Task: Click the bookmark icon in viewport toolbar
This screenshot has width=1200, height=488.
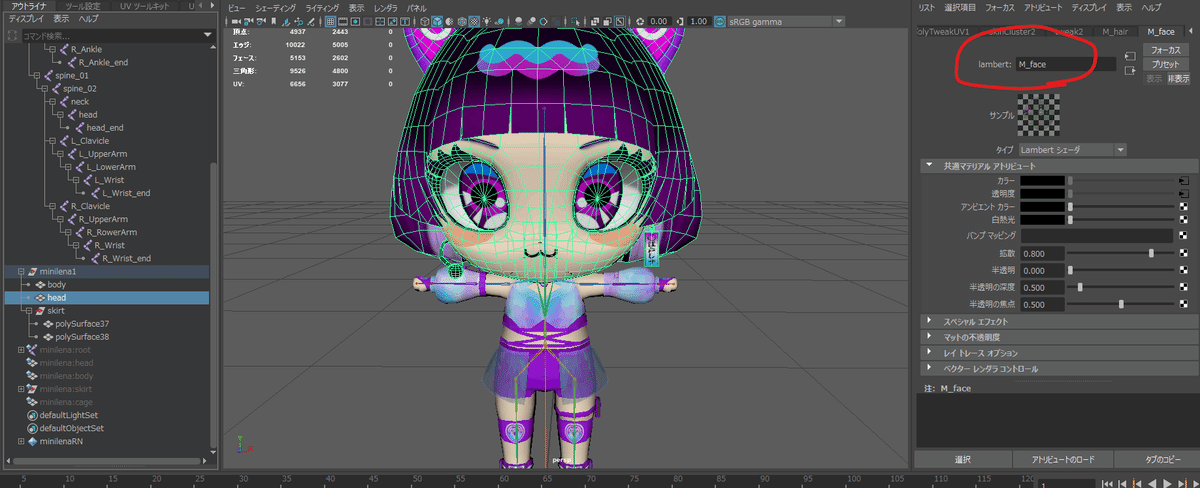Action: (x=274, y=21)
